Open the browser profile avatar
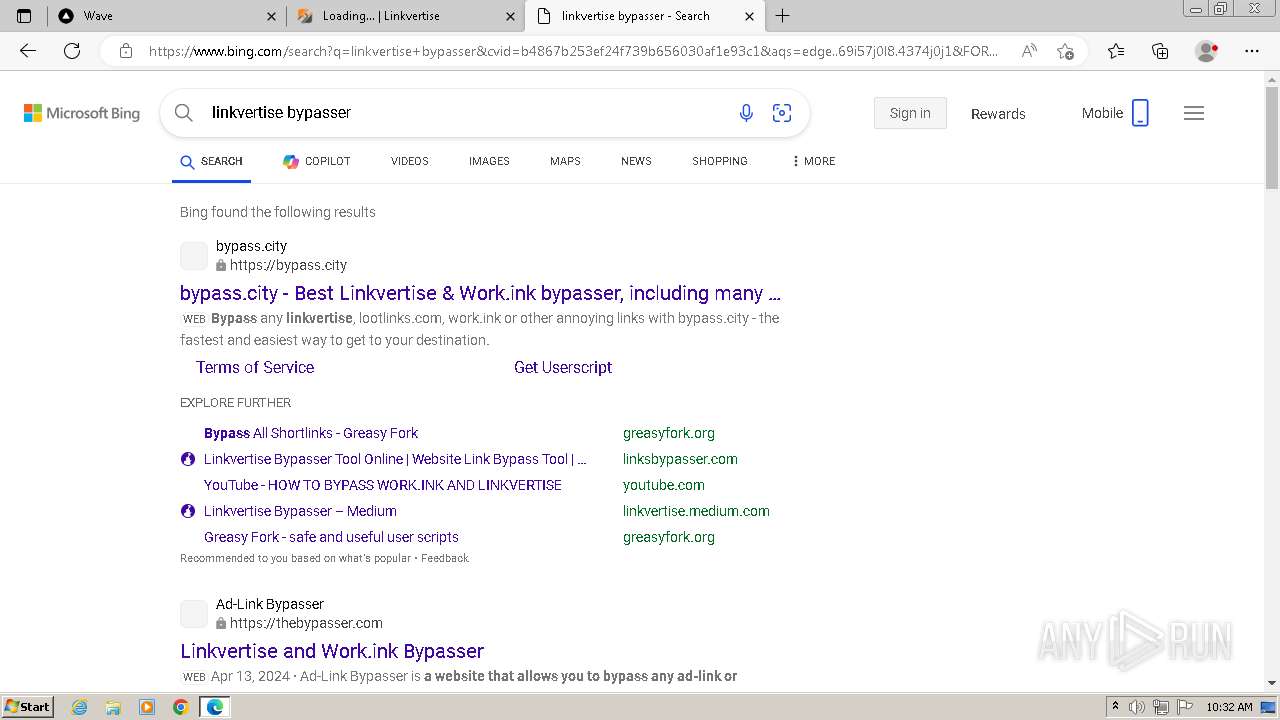The width and height of the screenshot is (1280, 720). coord(1207,51)
